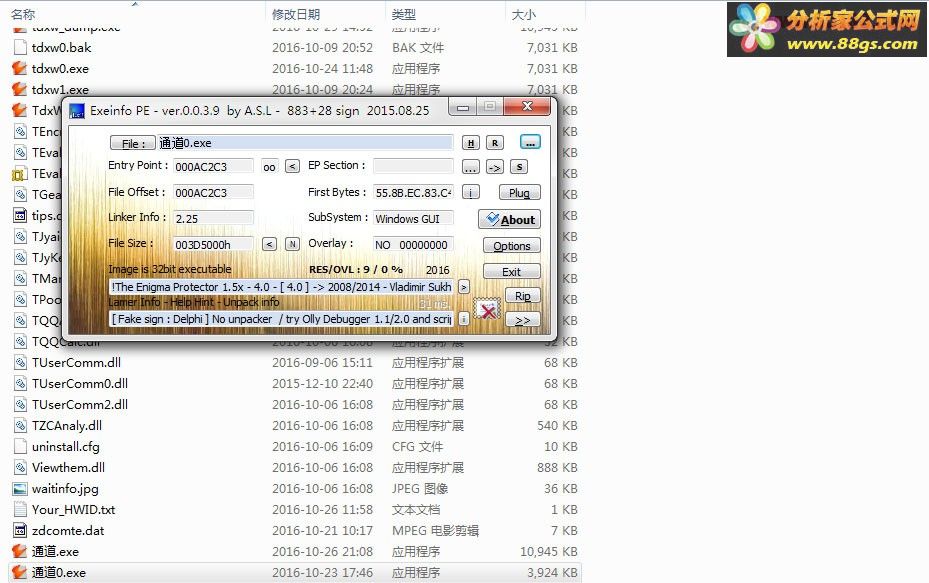Click the Exeinfo PE title bar app icon
Viewport: 929px width, 583px height.
[x=77, y=111]
